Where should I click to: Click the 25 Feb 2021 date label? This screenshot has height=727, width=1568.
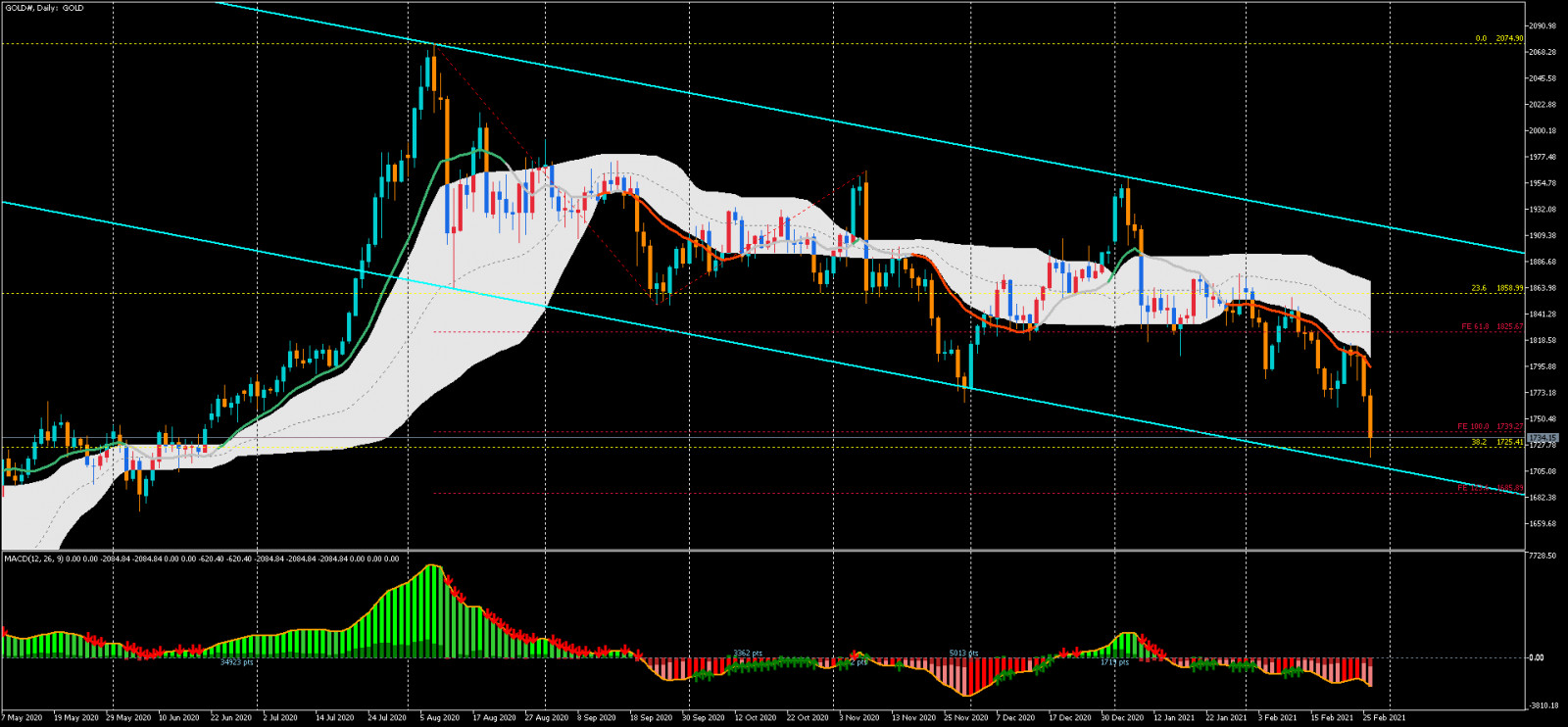point(1385,718)
